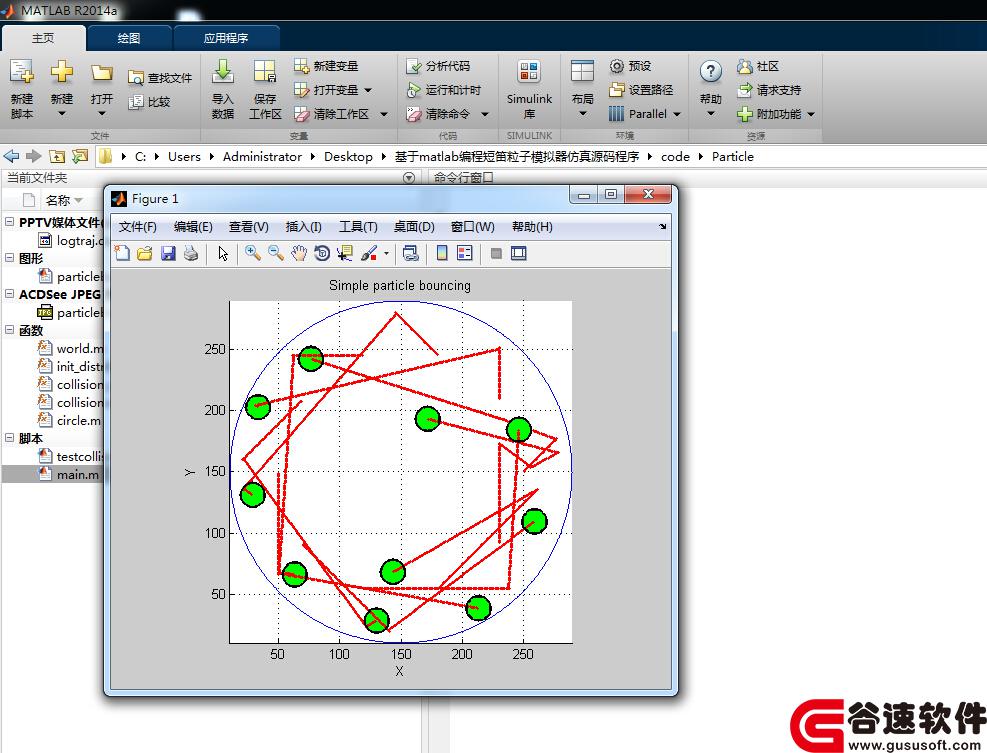The image size is (987, 753).
Task: Click the Insert Legend icon
Action: (465, 253)
